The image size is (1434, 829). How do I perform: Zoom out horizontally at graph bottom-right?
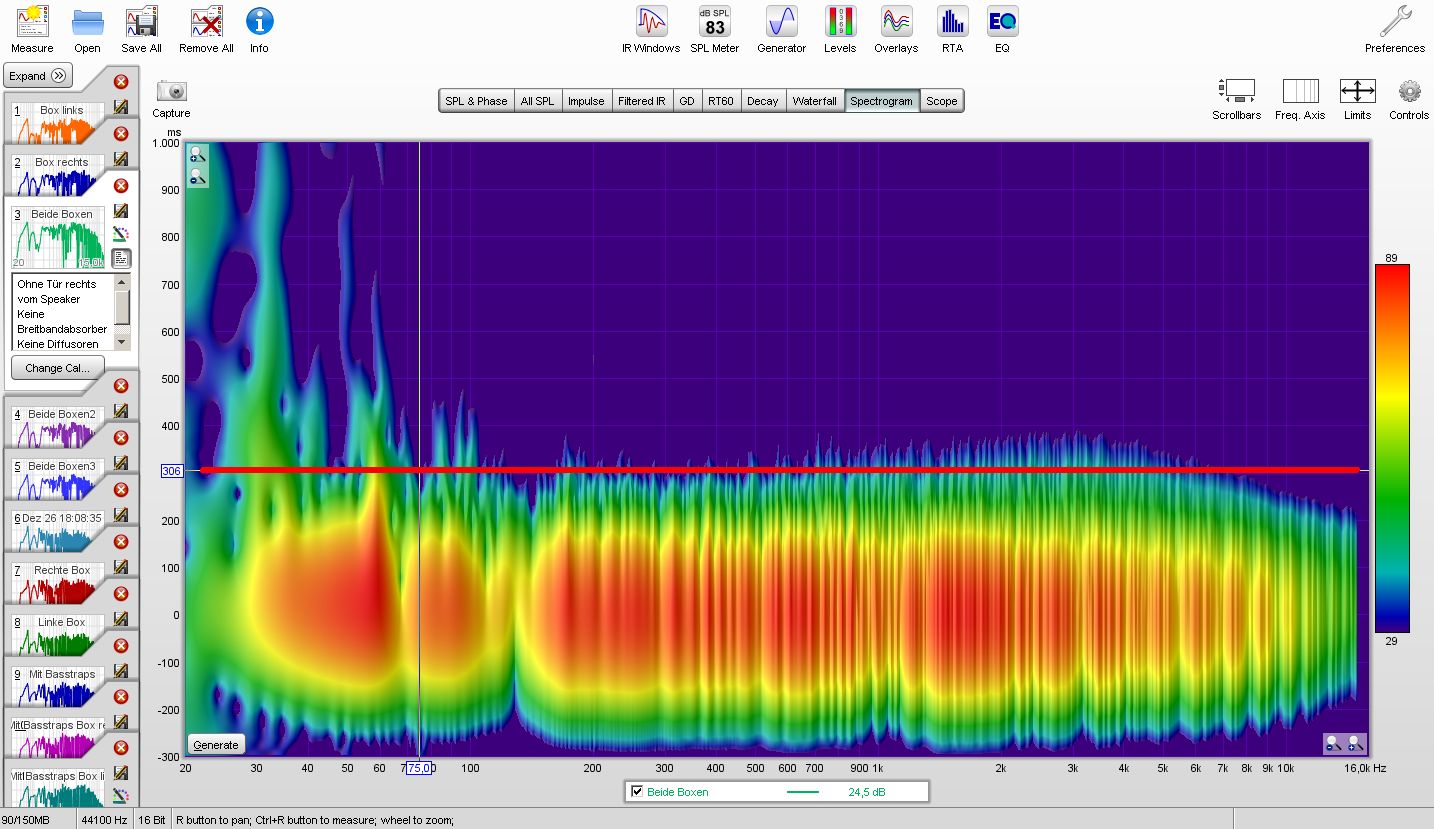[x=1335, y=744]
